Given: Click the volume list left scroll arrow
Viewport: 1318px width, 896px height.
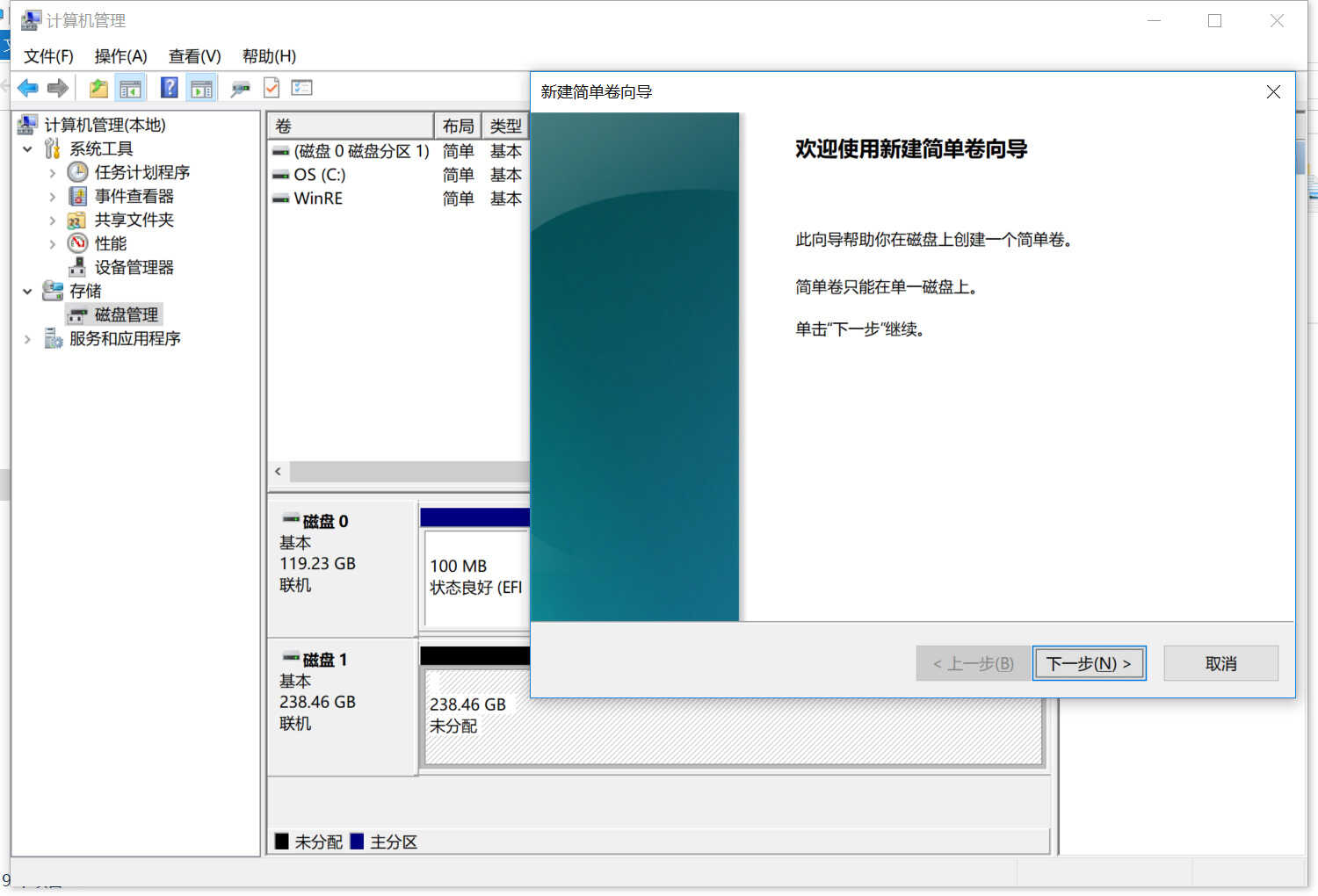Looking at the screenshot, I should 279,472.
